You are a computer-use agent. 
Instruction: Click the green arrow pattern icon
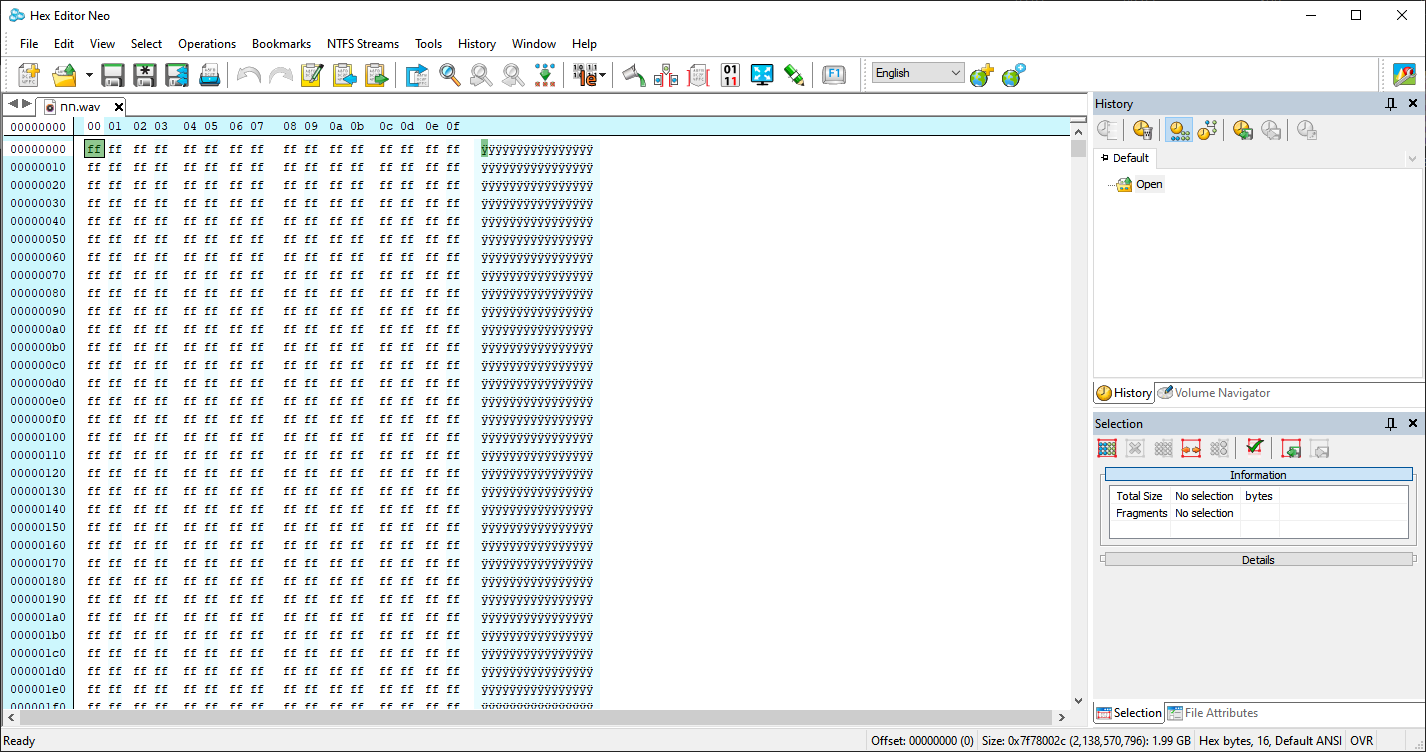544,75
